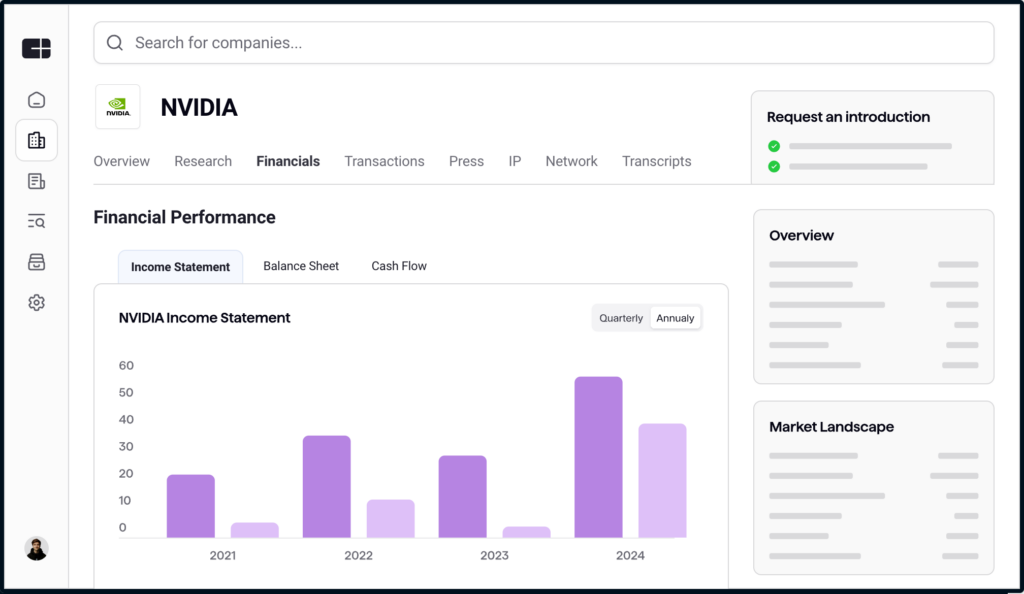The height and width of the screenshot is (594, 1024).
Task: Open the Home icon in the sidebar
Action: [x=36, y=100]
